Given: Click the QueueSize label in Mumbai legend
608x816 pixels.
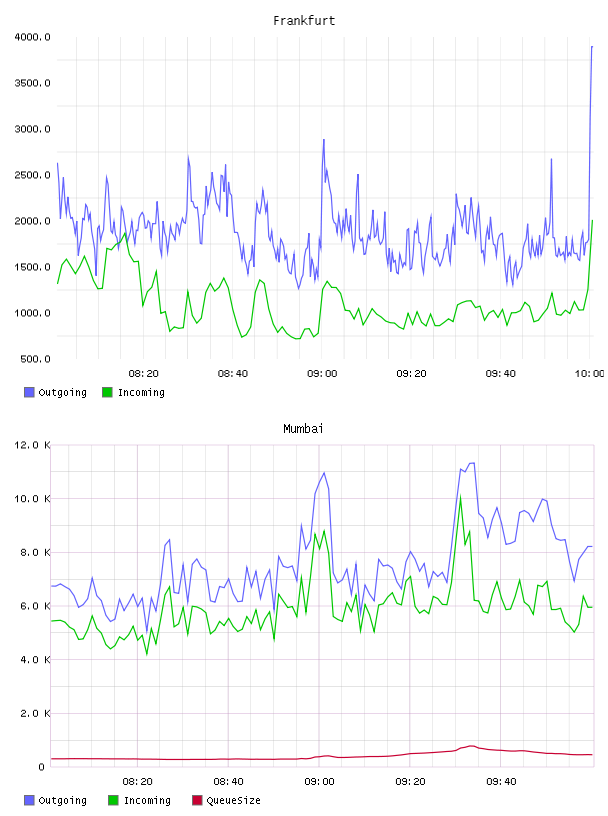Looking at the screenshot, I should point(233,801).
